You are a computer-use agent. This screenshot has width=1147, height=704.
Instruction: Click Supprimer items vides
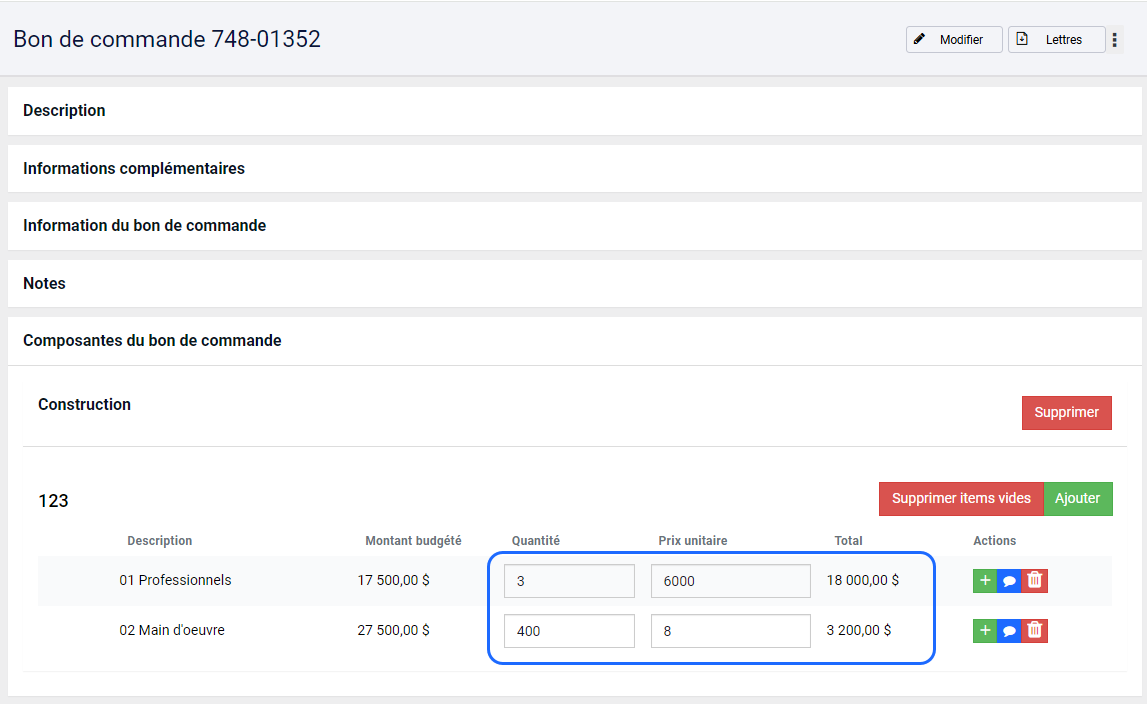[x=961, y=498]
